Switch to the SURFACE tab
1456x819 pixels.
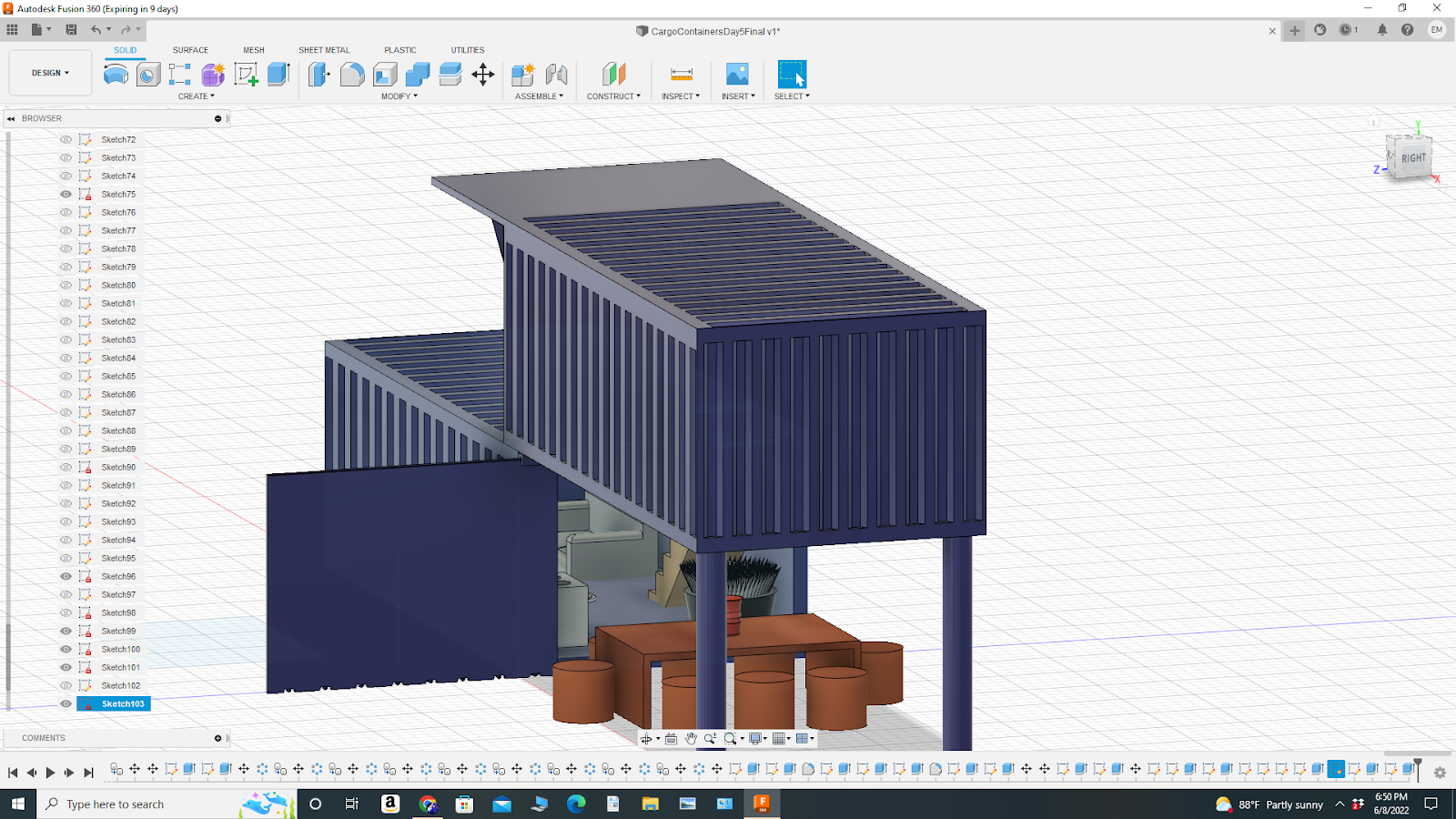coord(190,50)
